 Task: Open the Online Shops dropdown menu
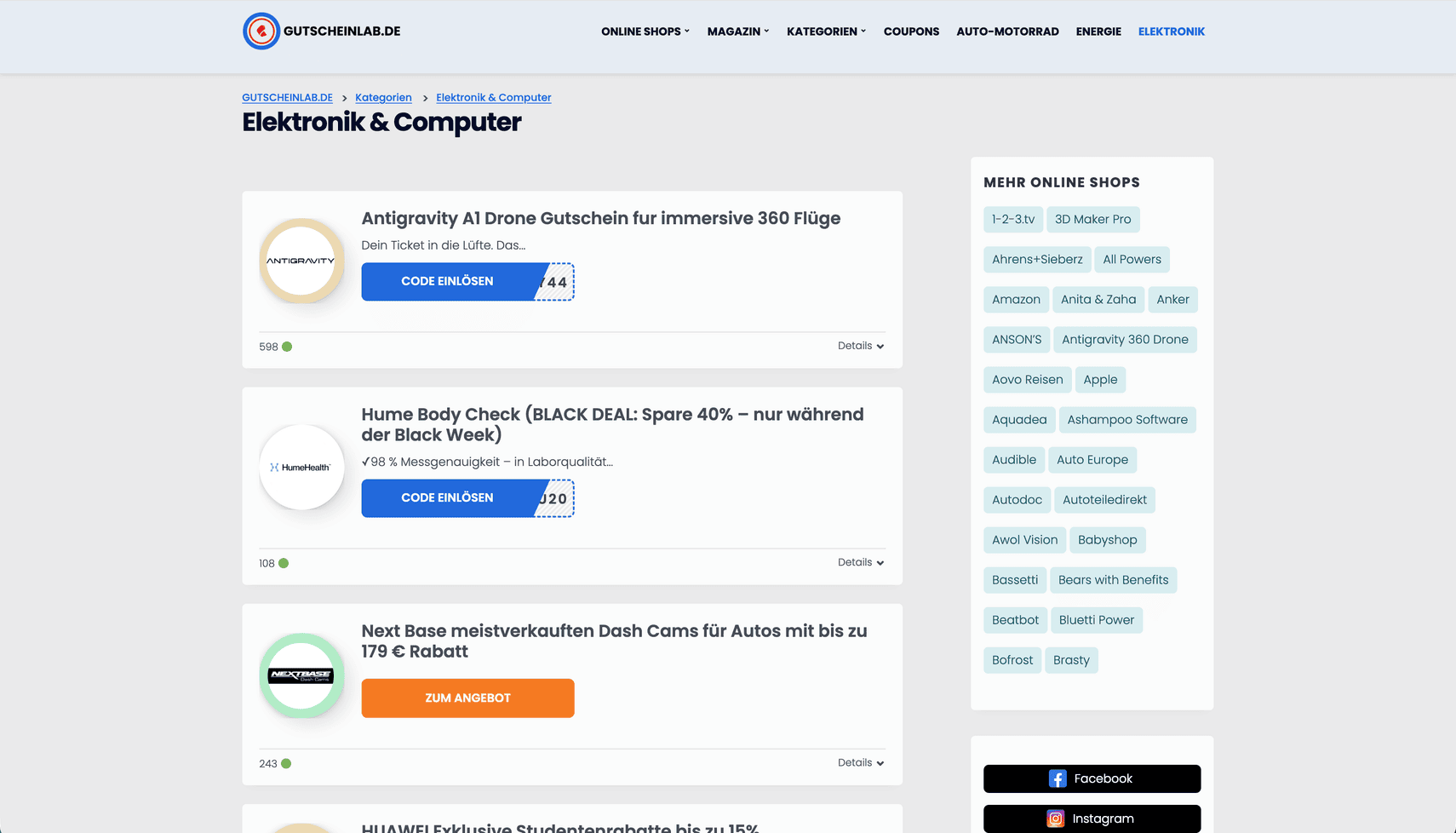point(645,32)
